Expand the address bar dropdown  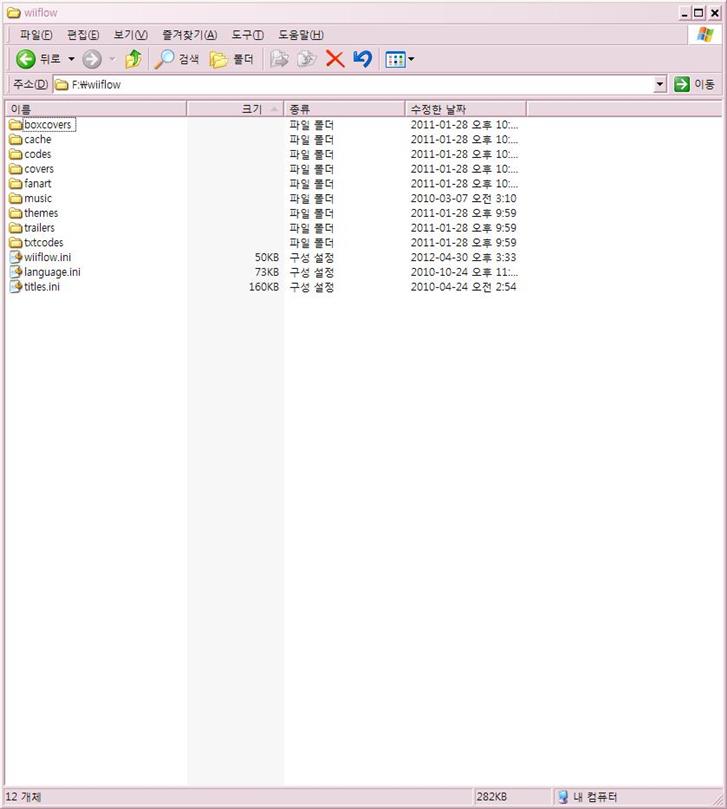[x=659, y=84]
